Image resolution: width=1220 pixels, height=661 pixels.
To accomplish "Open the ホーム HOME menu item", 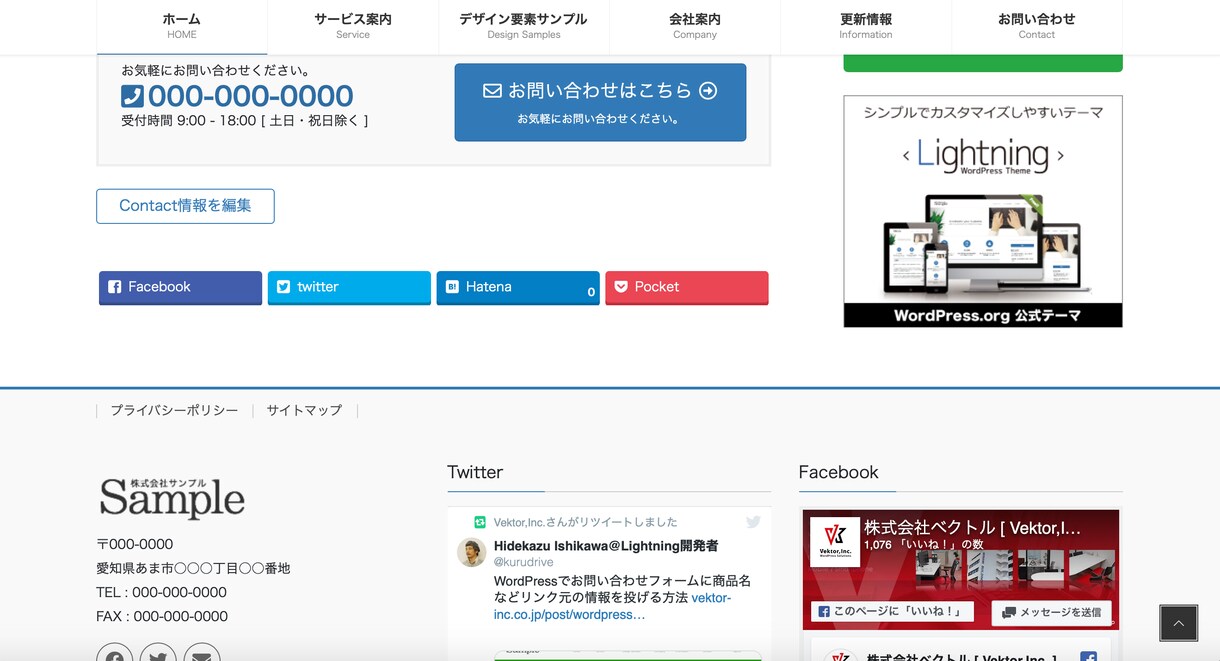I will [x=182, y=26].
